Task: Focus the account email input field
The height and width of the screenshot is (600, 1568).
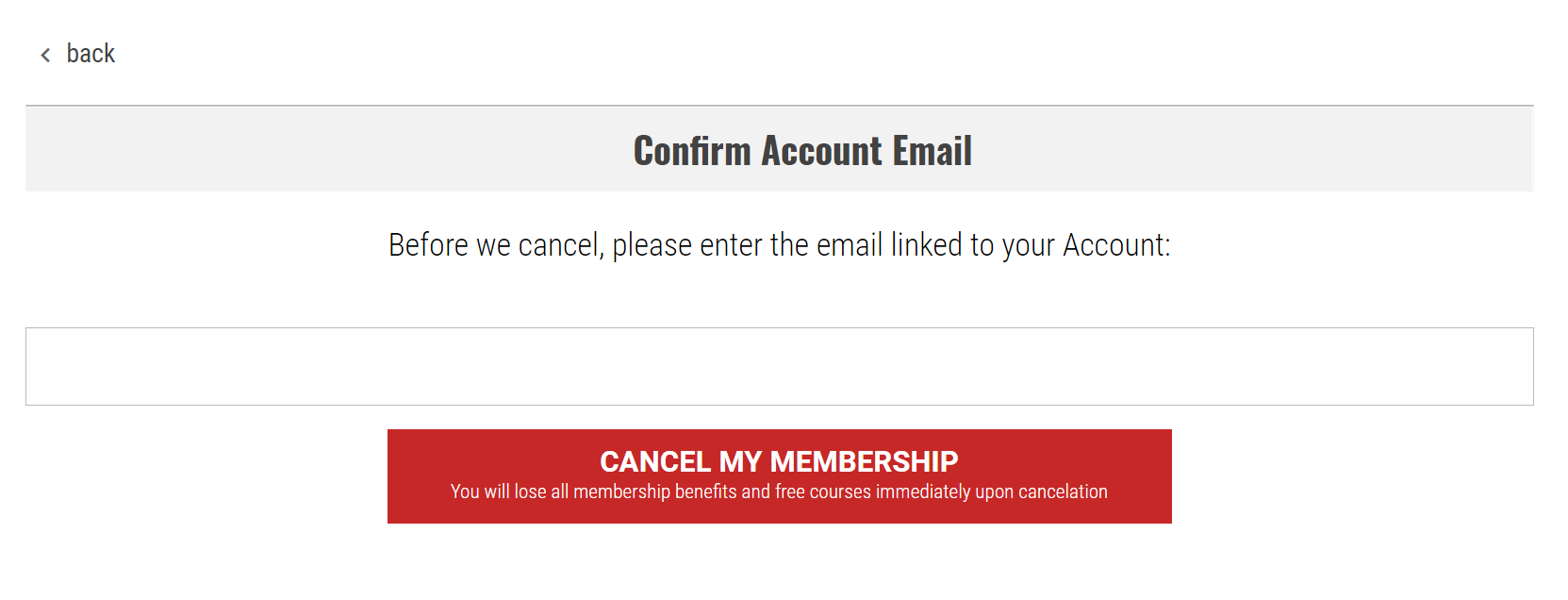Action: (x=779, y=366)
